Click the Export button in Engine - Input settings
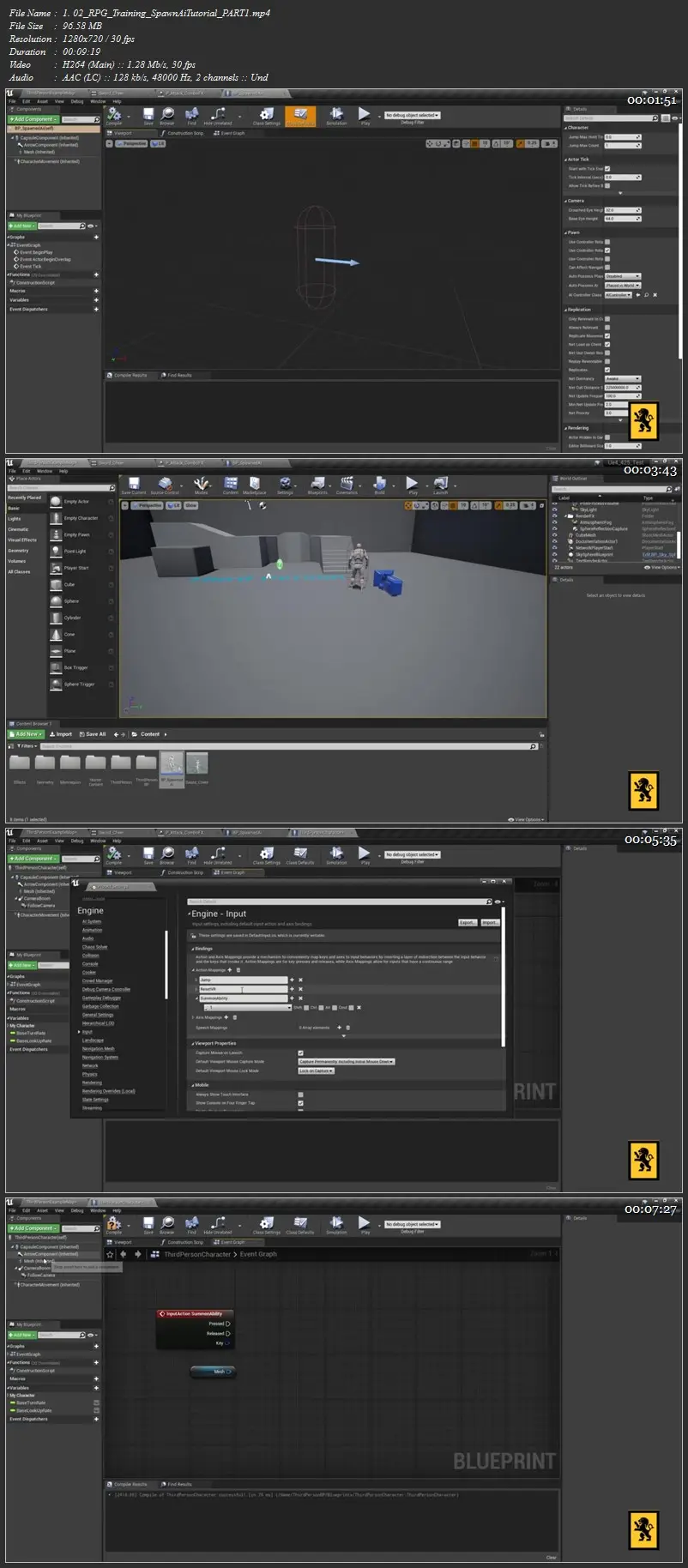Viewport: 688px width, 1568px height. [x=468, y=922]
